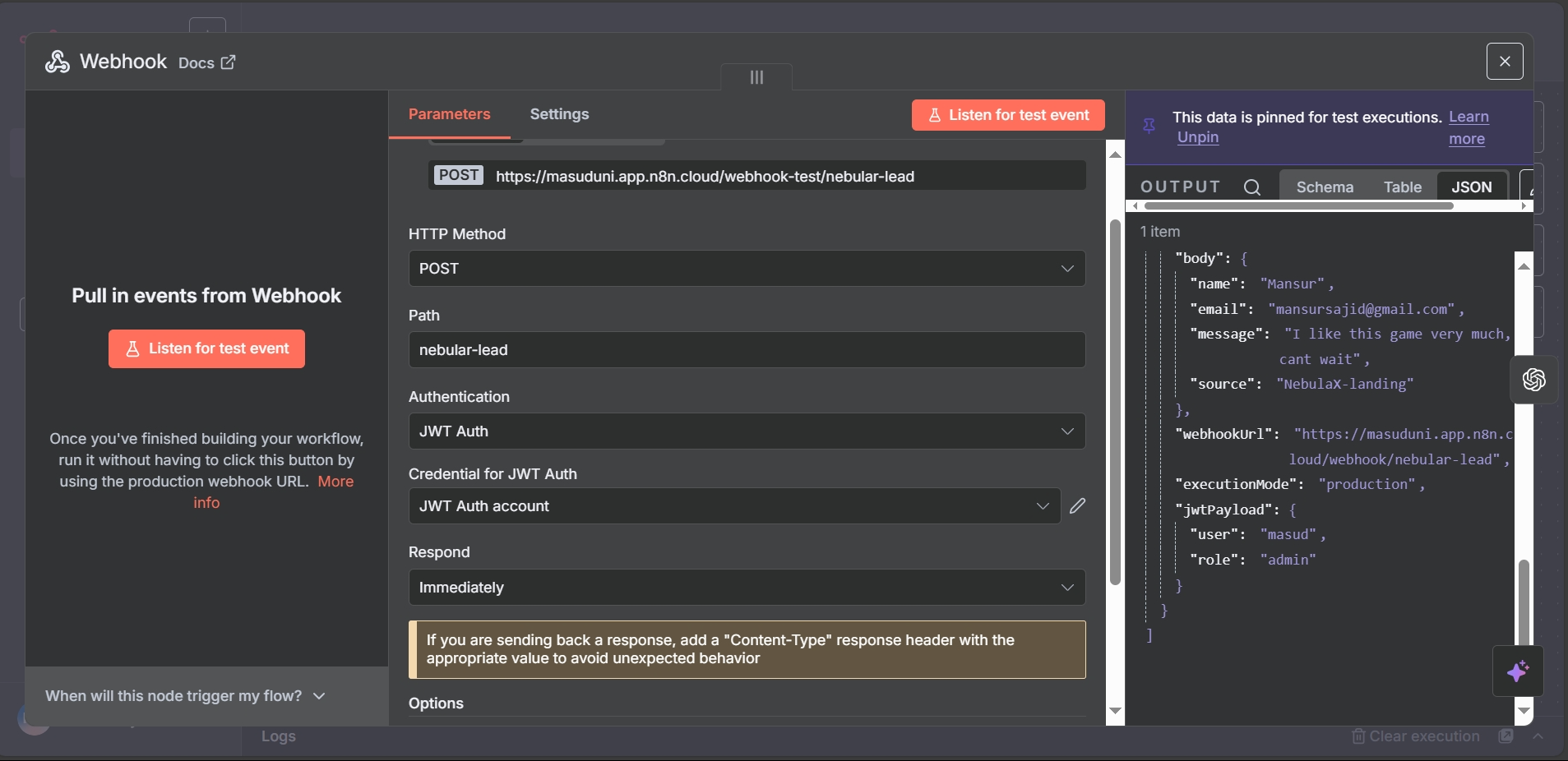
Task: Open the Respond dropdown
Action: click(747, 588)
